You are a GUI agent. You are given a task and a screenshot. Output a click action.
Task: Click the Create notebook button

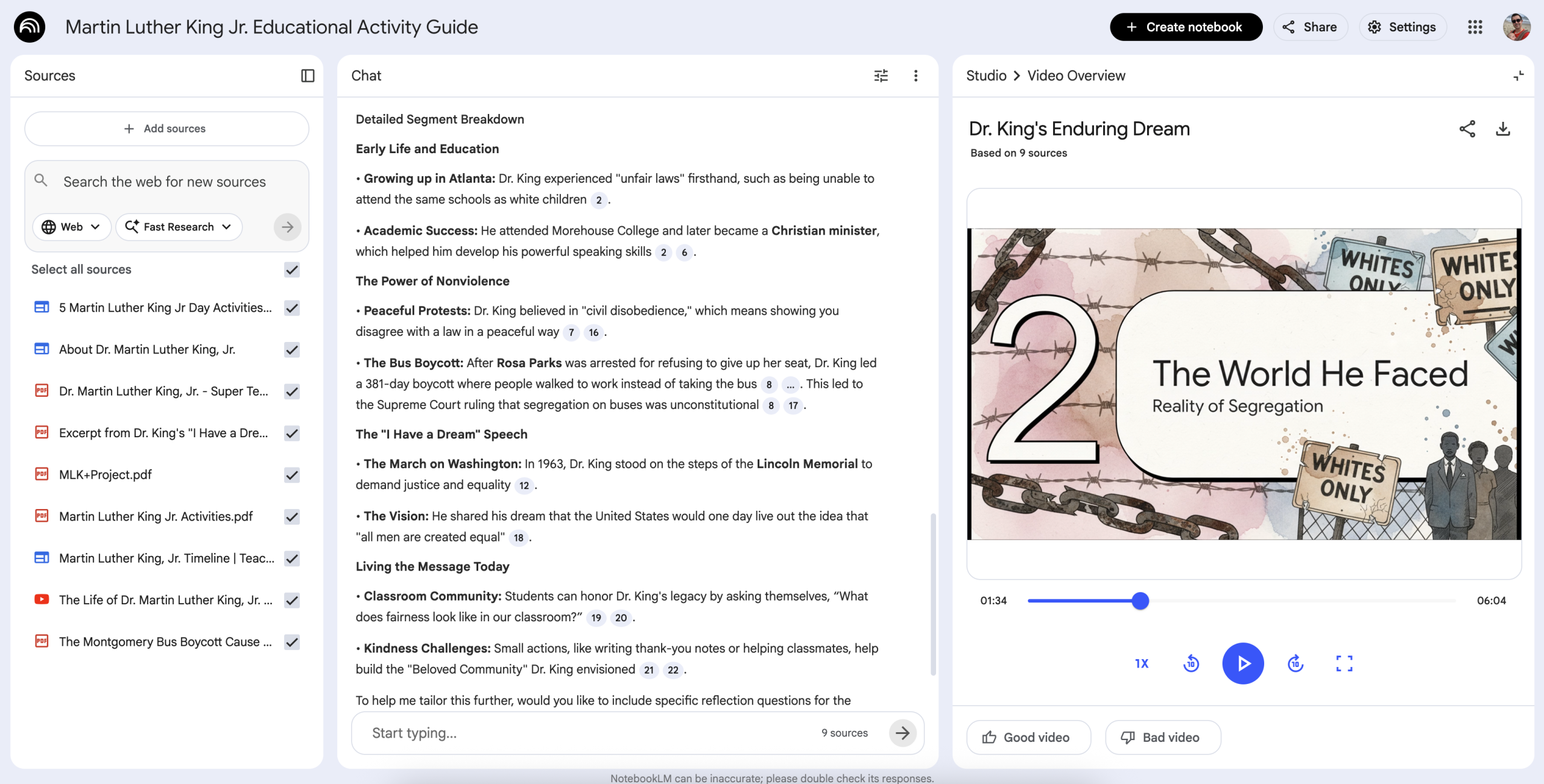click(1185, 27)
